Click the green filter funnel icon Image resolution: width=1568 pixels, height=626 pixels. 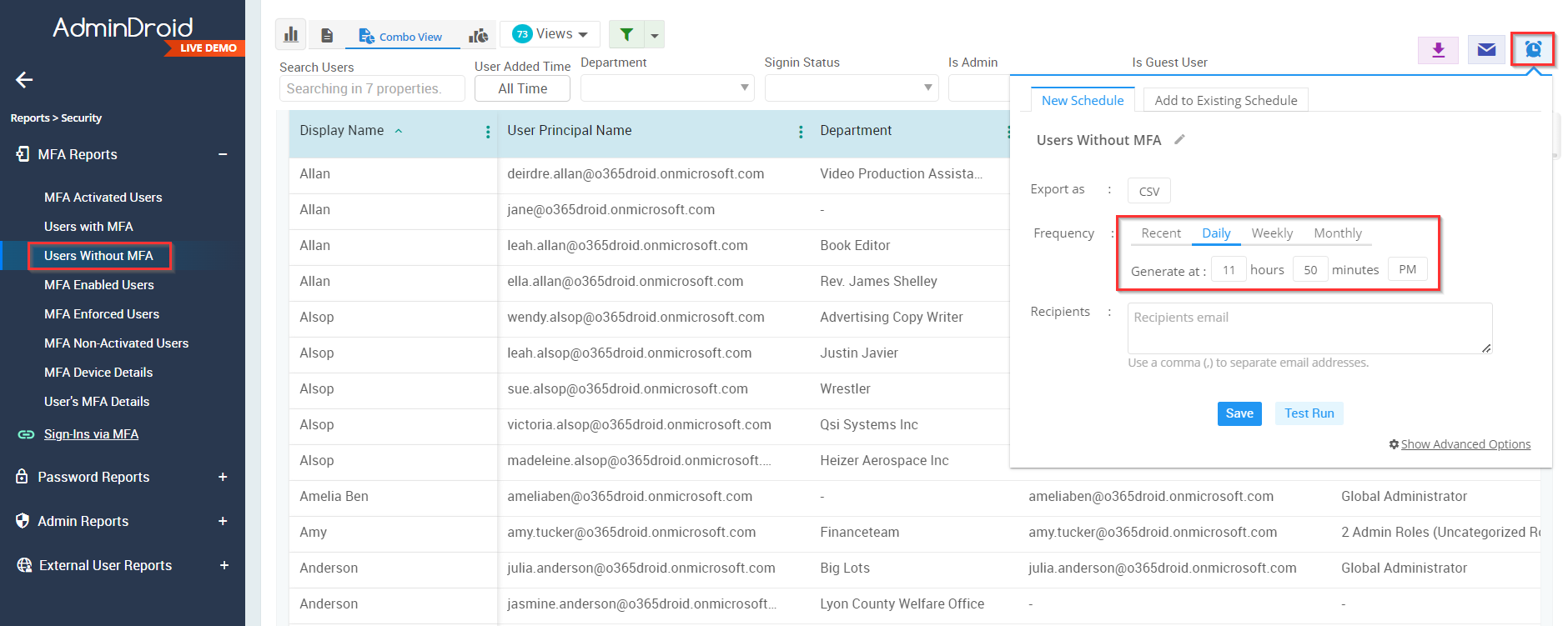[x=626, y=34]
